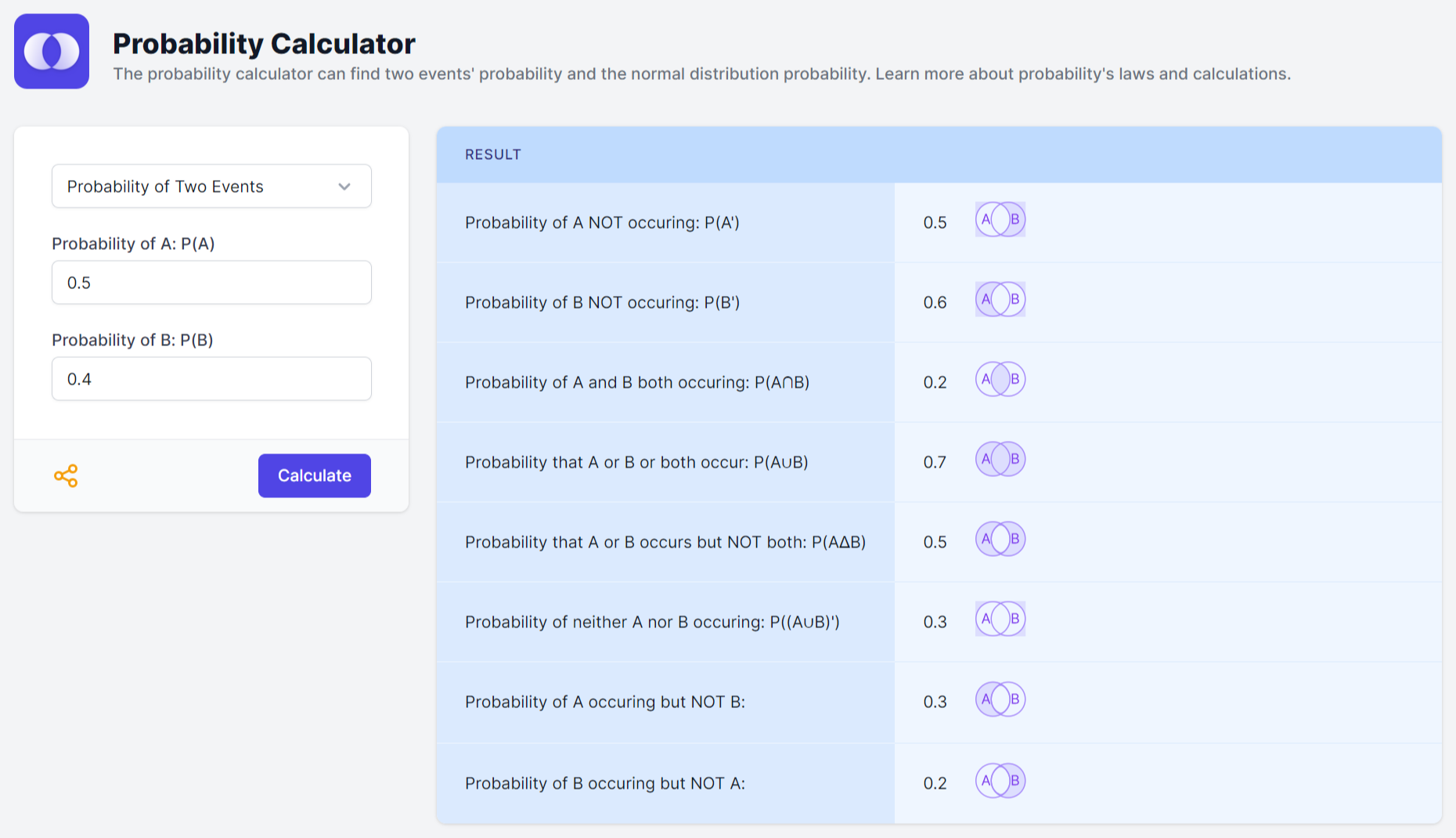Screen dimensions: 1456x838
Task: Select the 0.7 result value for P(A∪B)
Action: 935,462
